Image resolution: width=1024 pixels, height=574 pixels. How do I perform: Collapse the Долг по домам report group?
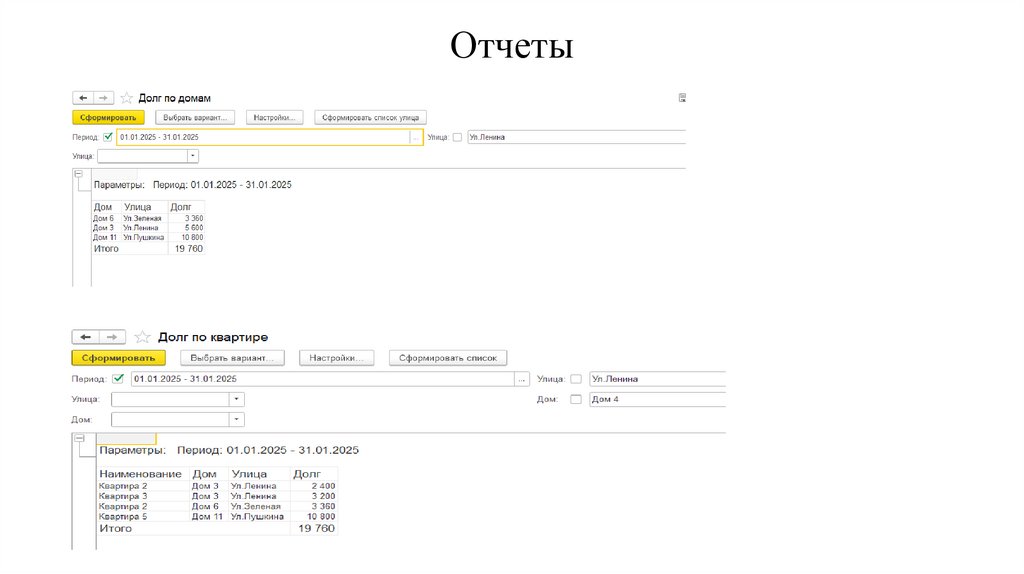[78, 174]
